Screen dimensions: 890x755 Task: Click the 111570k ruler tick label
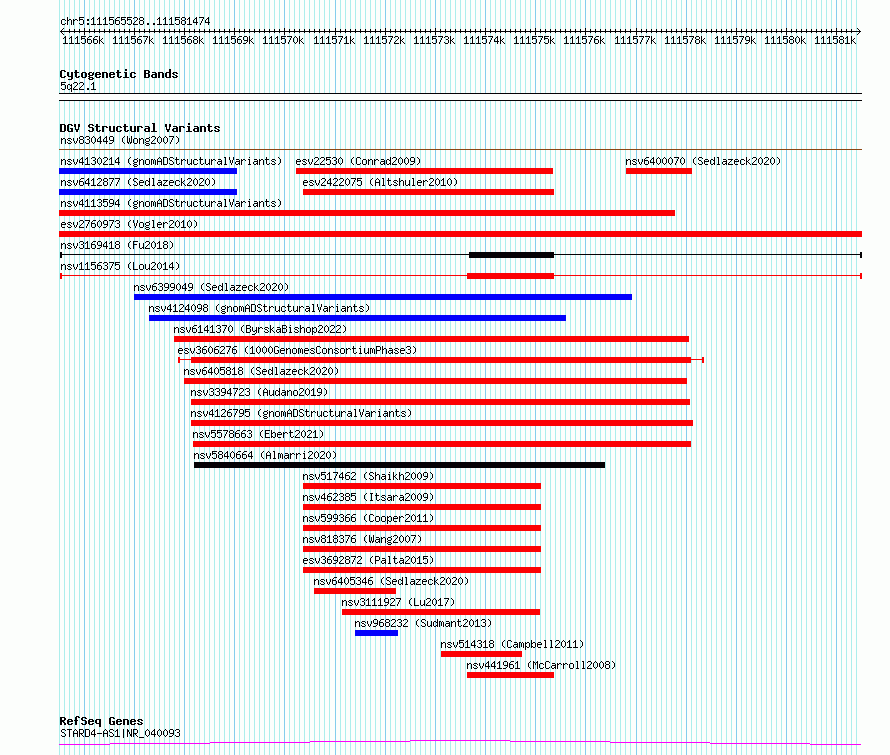283,40
